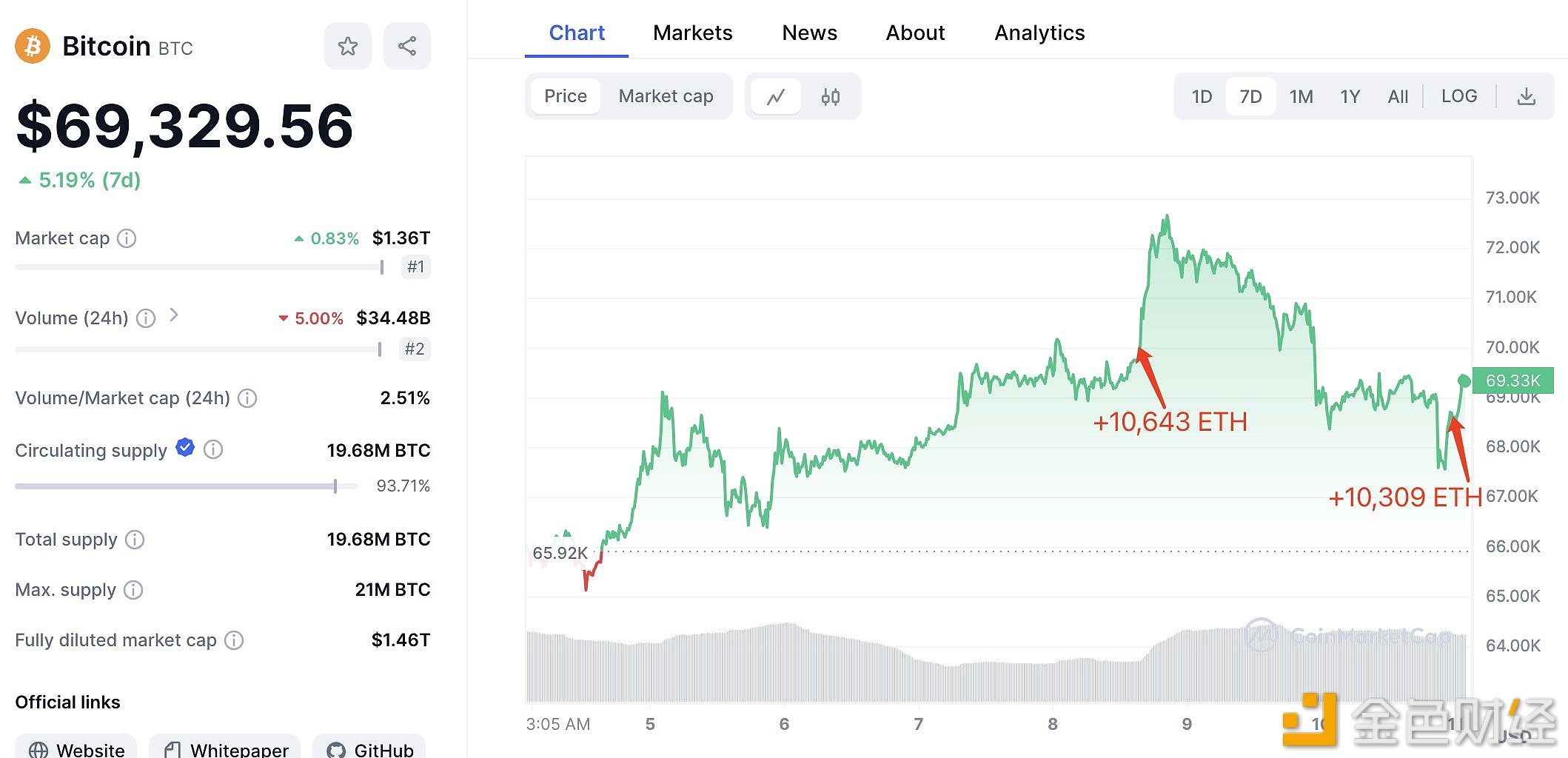This screenshot has width=1568, height=758.
Task: Show Market cap info tooltip icon
Action: [127, 238]
